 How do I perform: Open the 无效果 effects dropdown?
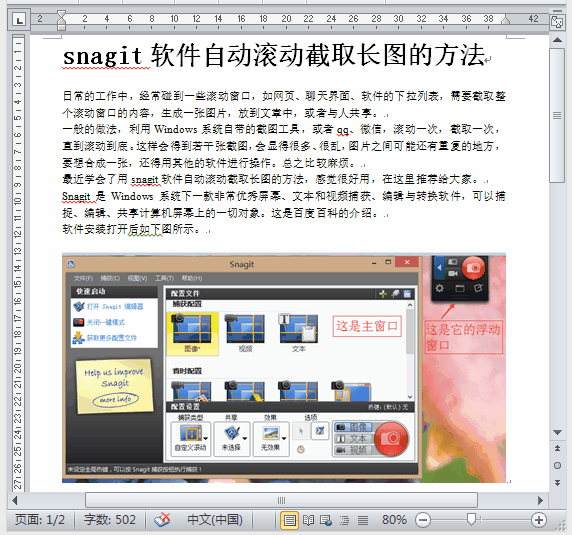click(x=271, y=438)
